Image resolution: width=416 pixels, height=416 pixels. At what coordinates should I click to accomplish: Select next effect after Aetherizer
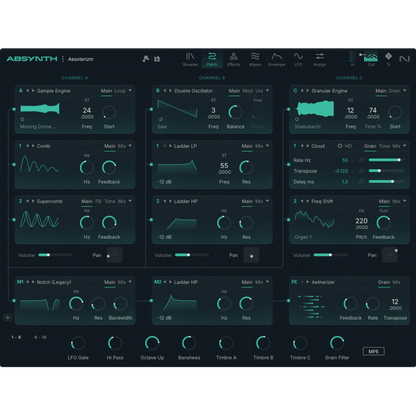pyautogui.click(x=308, y=282)
